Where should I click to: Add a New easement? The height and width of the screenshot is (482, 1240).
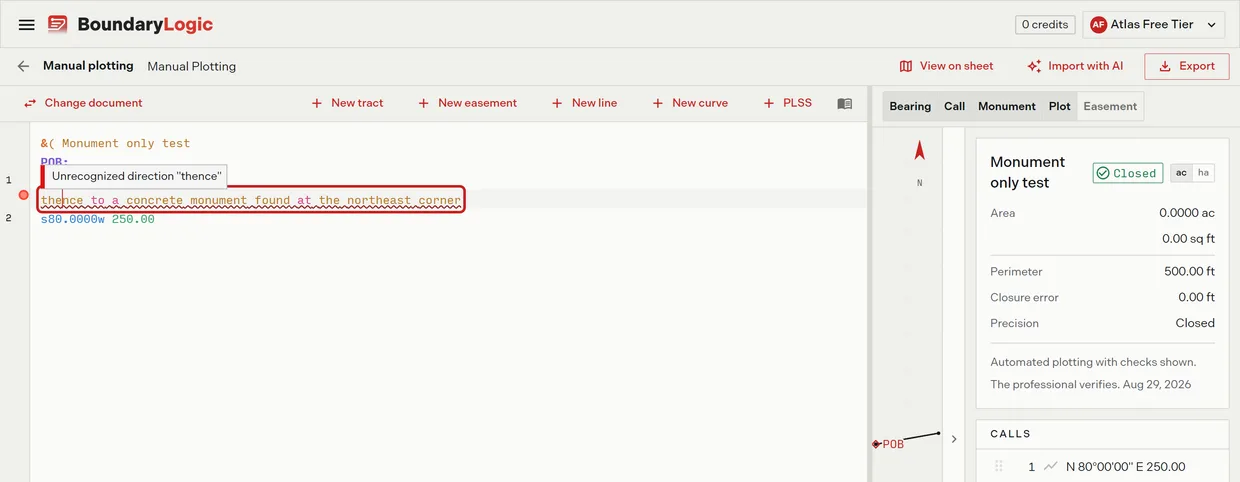pos(467,103)
